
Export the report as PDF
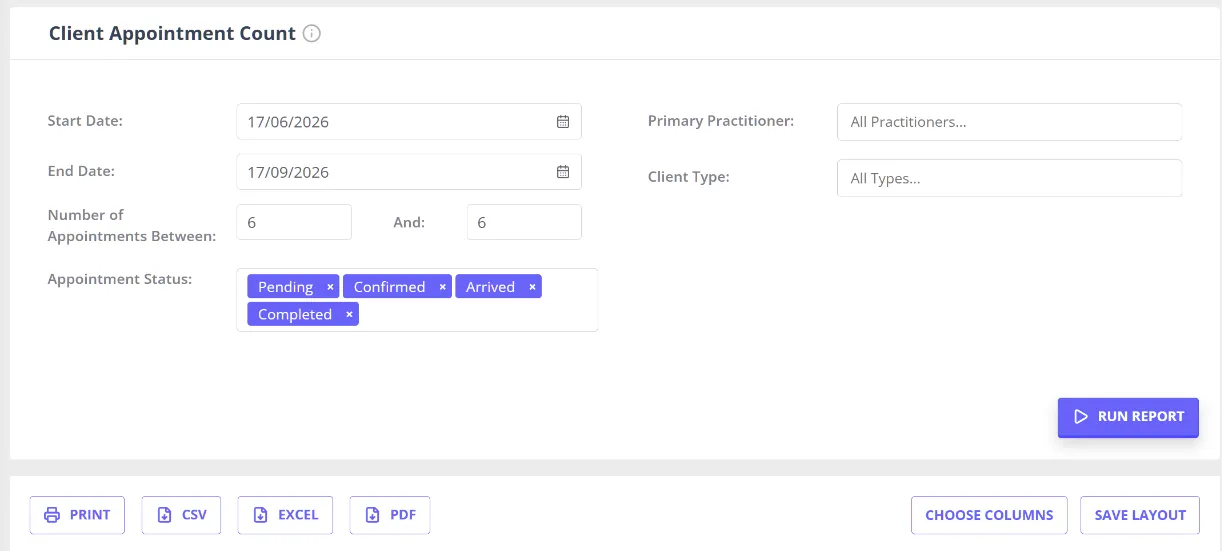click(x=390, y=515)
